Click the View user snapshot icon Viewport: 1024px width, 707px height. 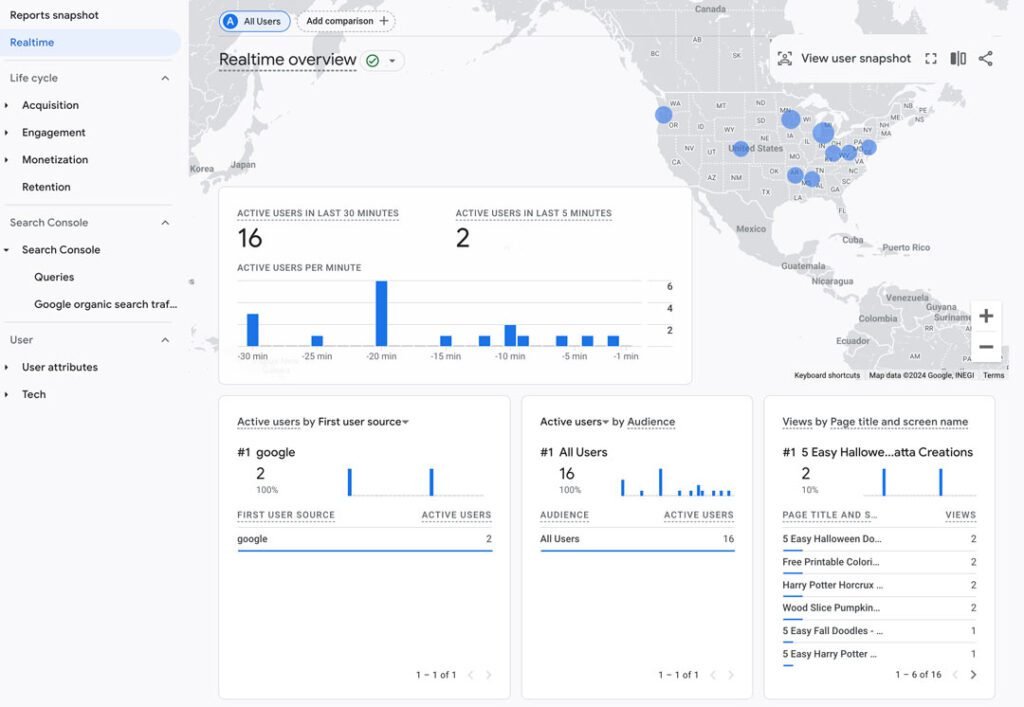point(784,59)
